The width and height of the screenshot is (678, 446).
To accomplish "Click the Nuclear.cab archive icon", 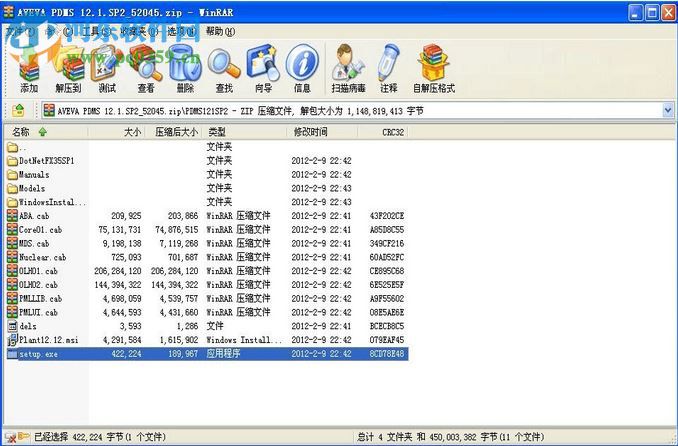I will pyautogui.click(x=13, y=257).
